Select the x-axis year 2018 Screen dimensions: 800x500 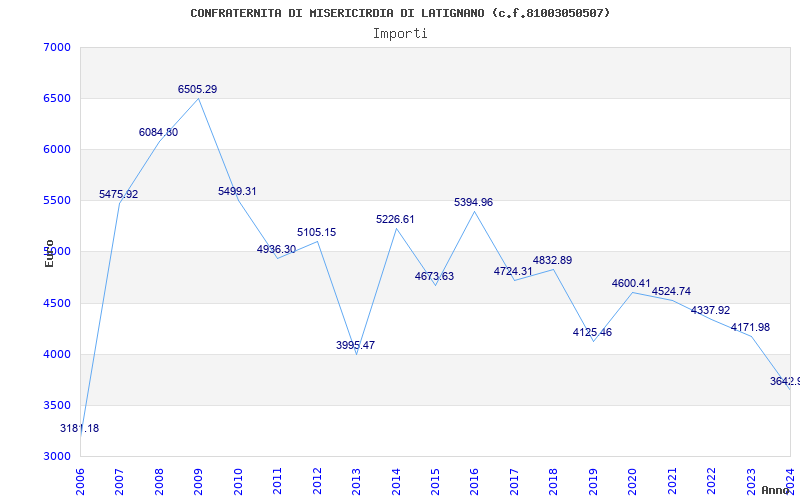click(554, 481)
